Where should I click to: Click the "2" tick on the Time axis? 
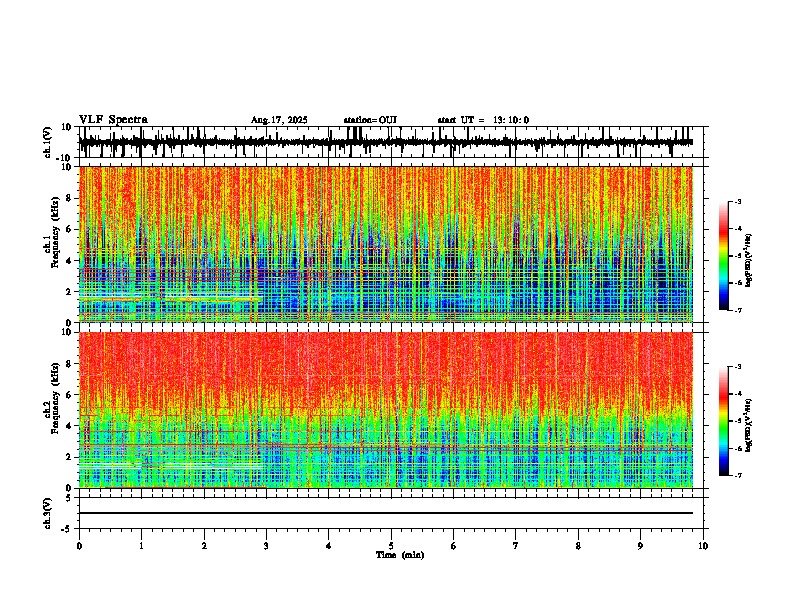point(204,546)
